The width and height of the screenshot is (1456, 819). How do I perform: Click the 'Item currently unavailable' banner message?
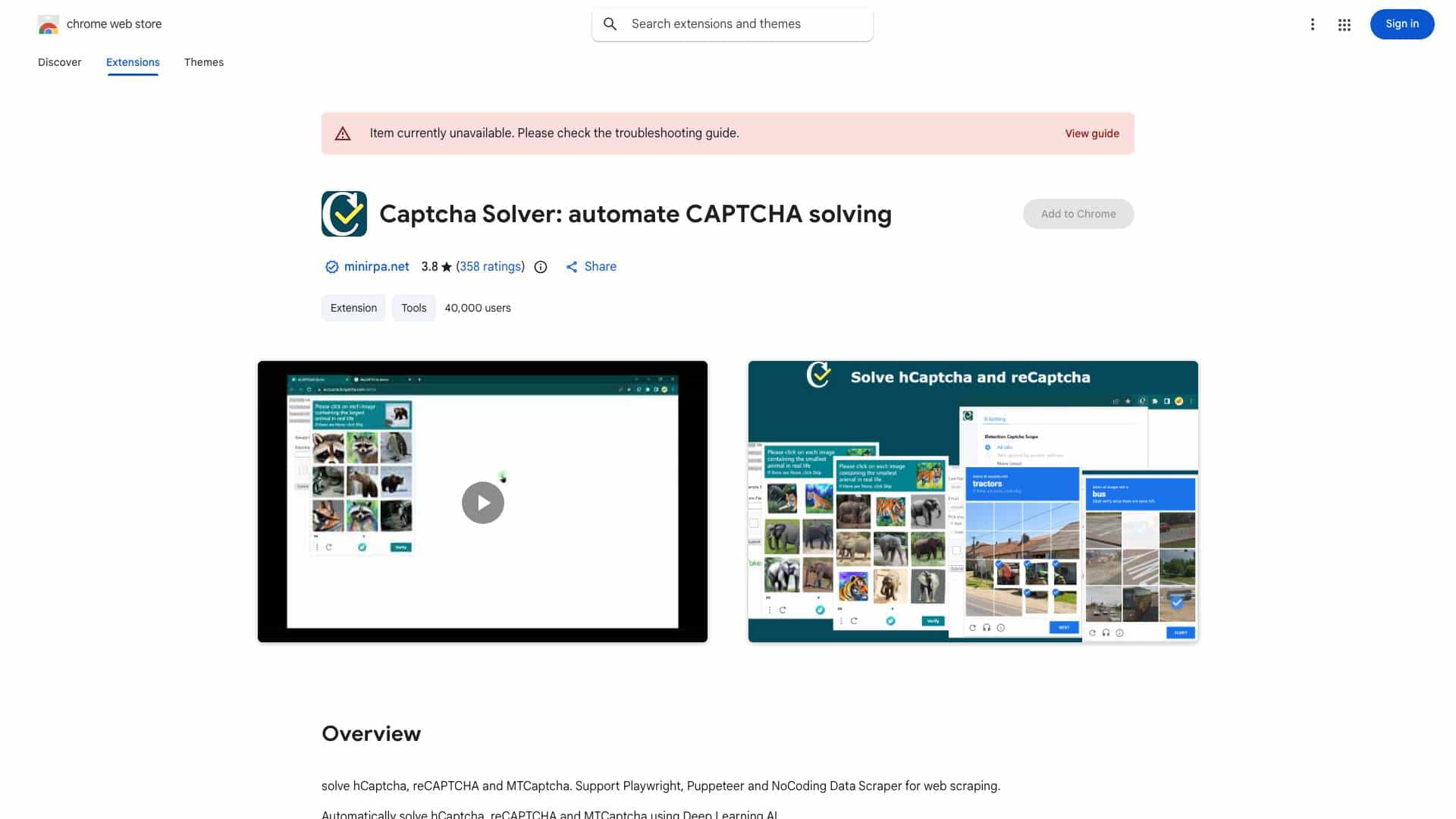click(554, 133)
